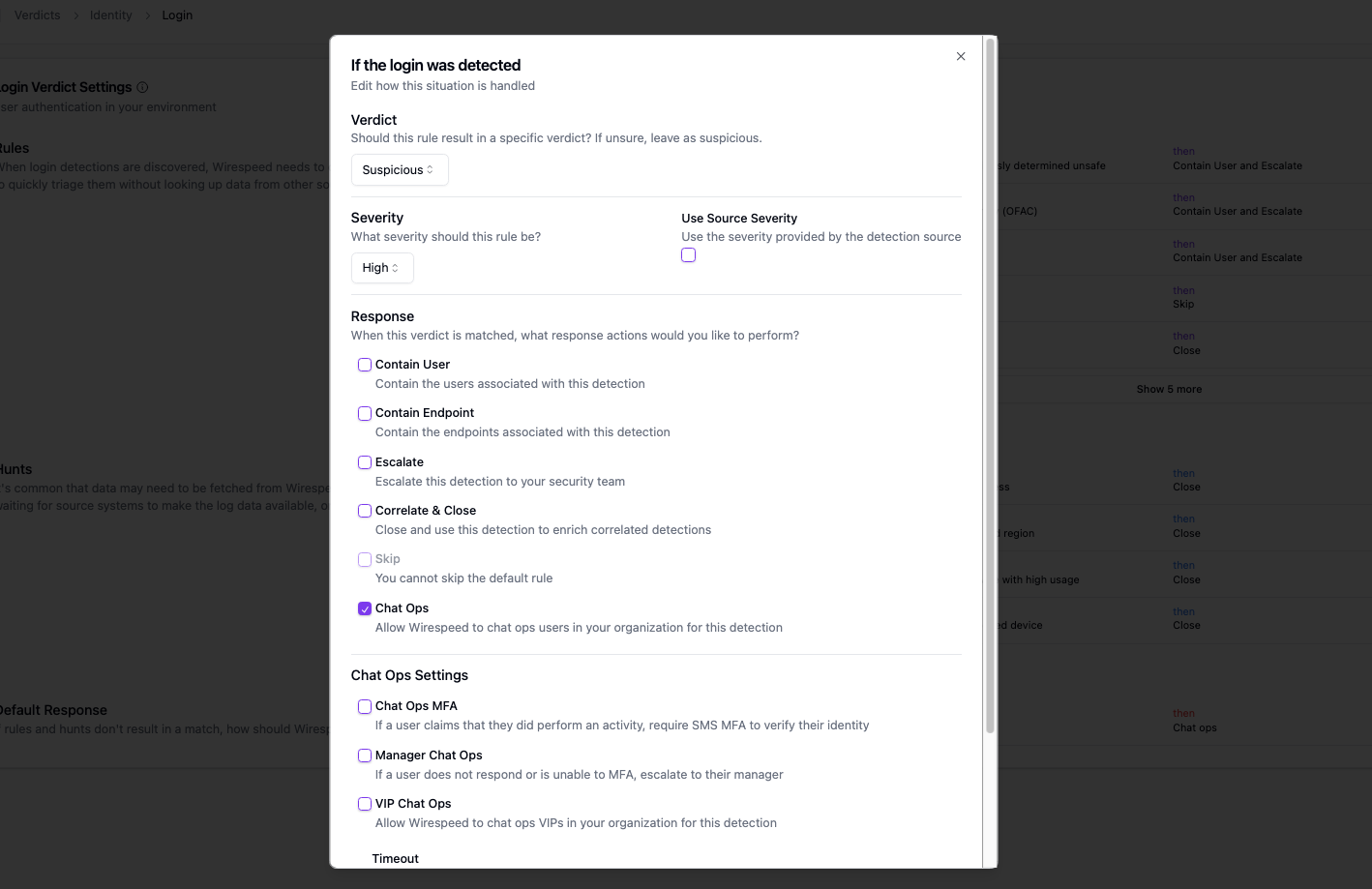1372x889 pixels.
Task: Close the login detection dialog
Action: click(x=961, y=56)
